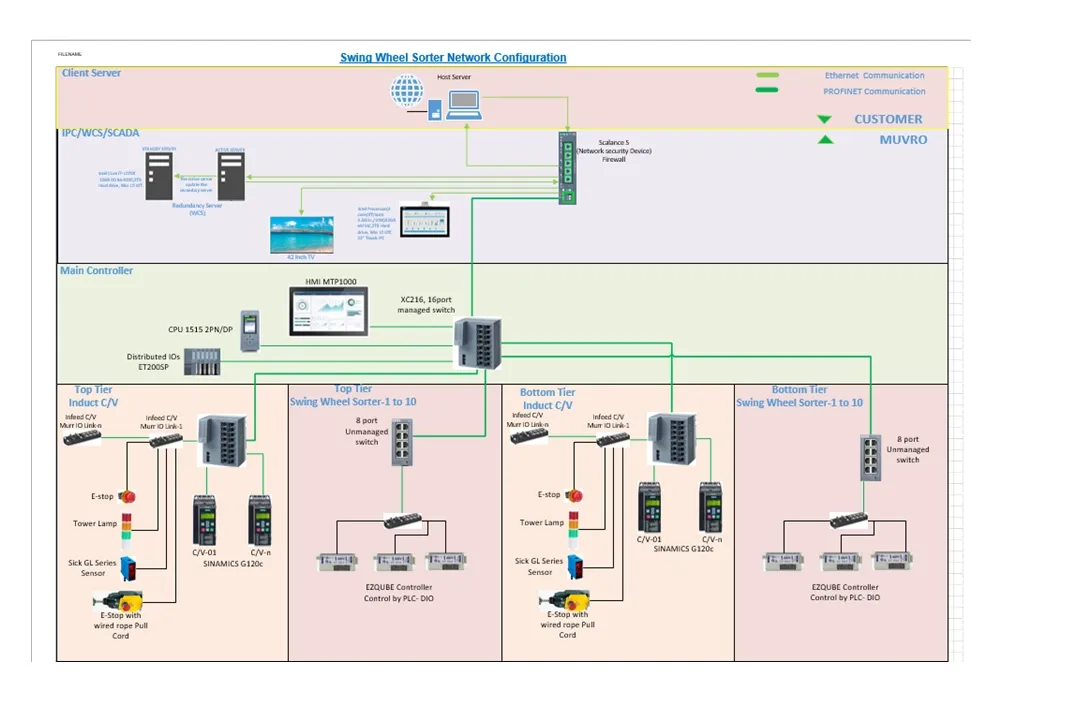Image resolution: width=1080 pixels, height=703 pixels.
Task: Select middle EZQUBE controller in Bottom Tier sorter
Action: [841, 562]
